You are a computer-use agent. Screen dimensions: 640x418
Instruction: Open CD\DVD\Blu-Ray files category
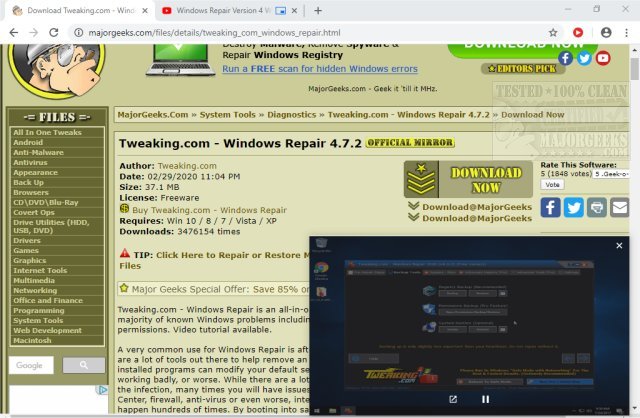45,202
